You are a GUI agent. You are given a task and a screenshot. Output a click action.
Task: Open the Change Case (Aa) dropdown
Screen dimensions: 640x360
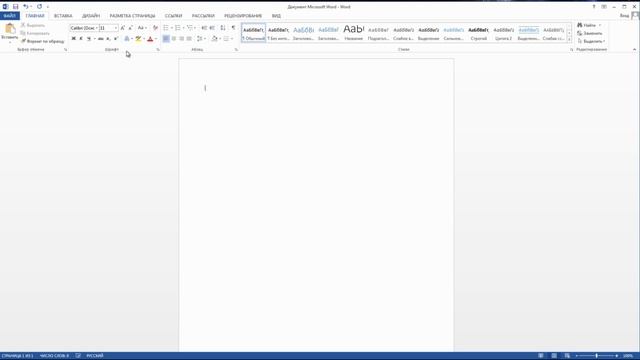(x=142, y=28)
